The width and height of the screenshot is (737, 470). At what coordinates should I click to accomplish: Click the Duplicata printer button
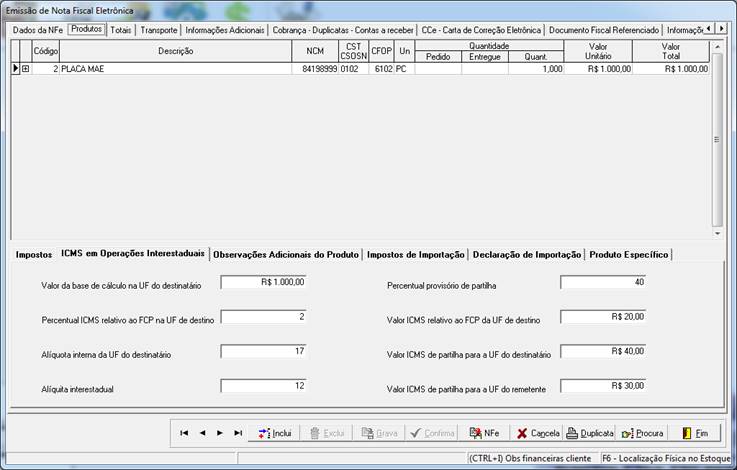[x=589, y=433]
